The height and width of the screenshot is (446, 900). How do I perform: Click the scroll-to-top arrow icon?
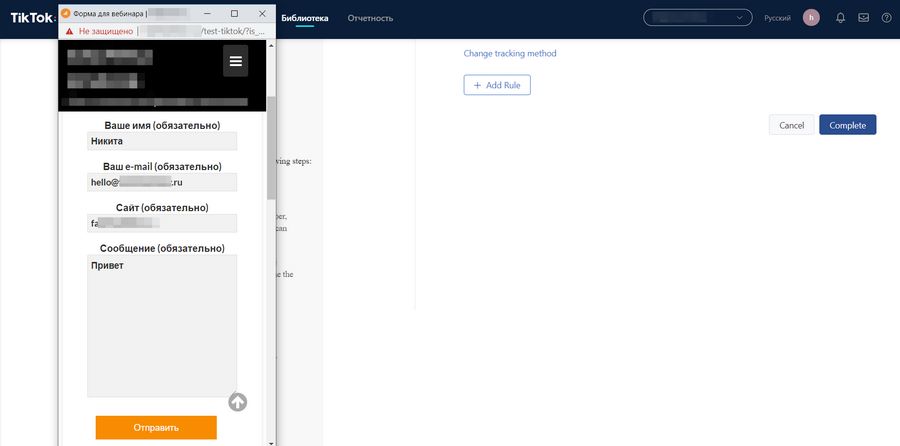(238, 402)
